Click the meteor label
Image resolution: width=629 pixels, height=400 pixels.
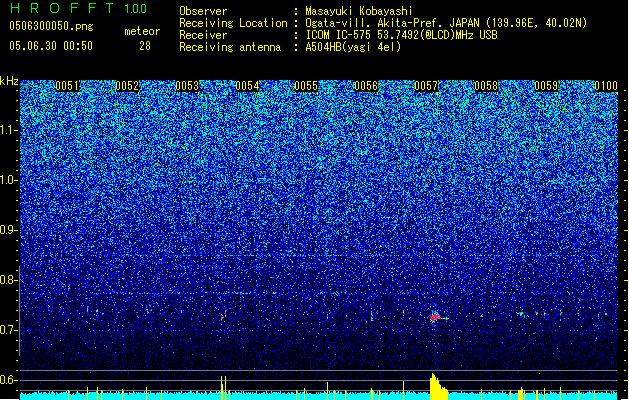click(x=142, y=31)
